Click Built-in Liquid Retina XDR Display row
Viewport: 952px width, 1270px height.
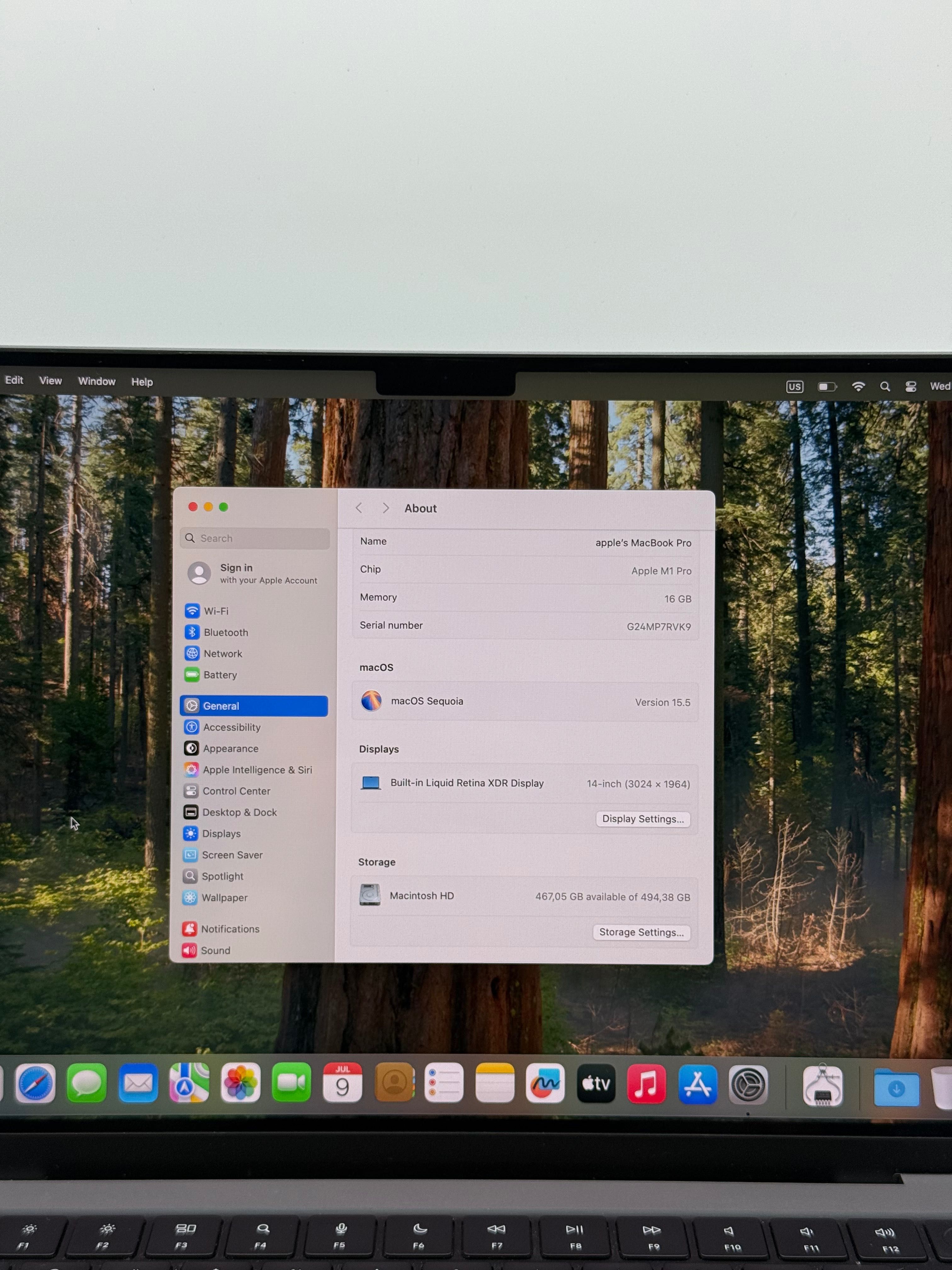click(524, 783)
